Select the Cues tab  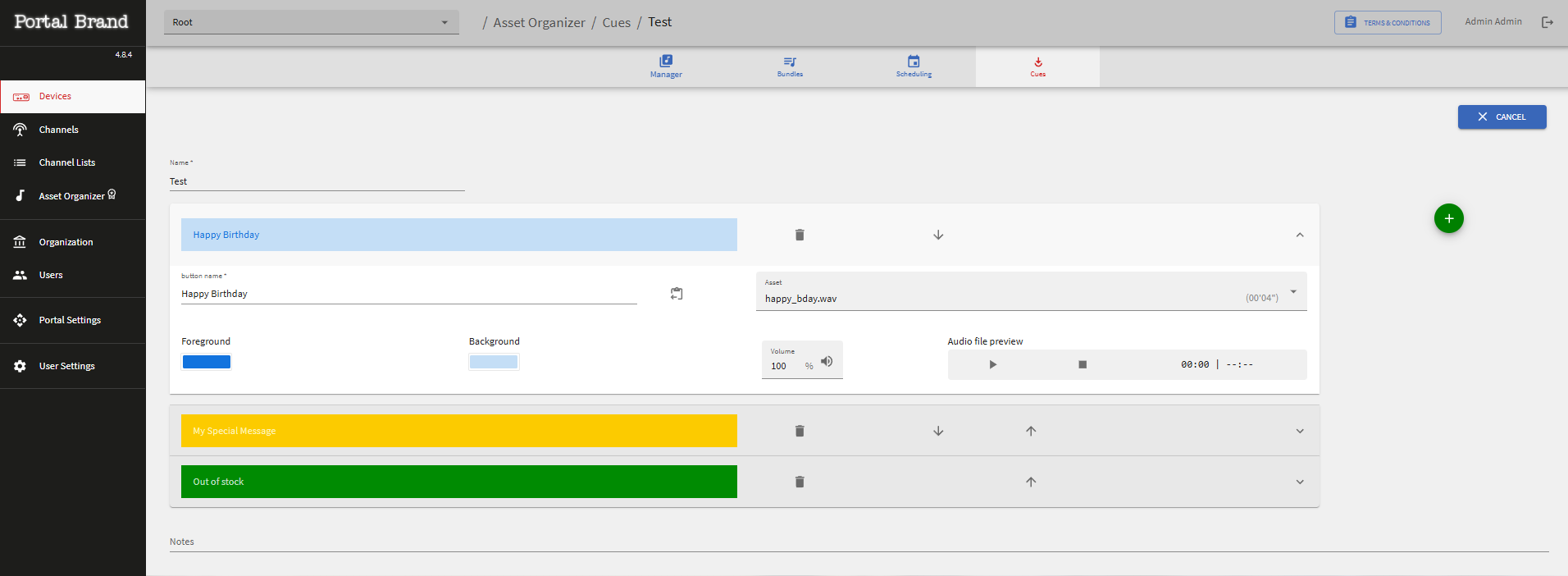(x=1037, y=66)
